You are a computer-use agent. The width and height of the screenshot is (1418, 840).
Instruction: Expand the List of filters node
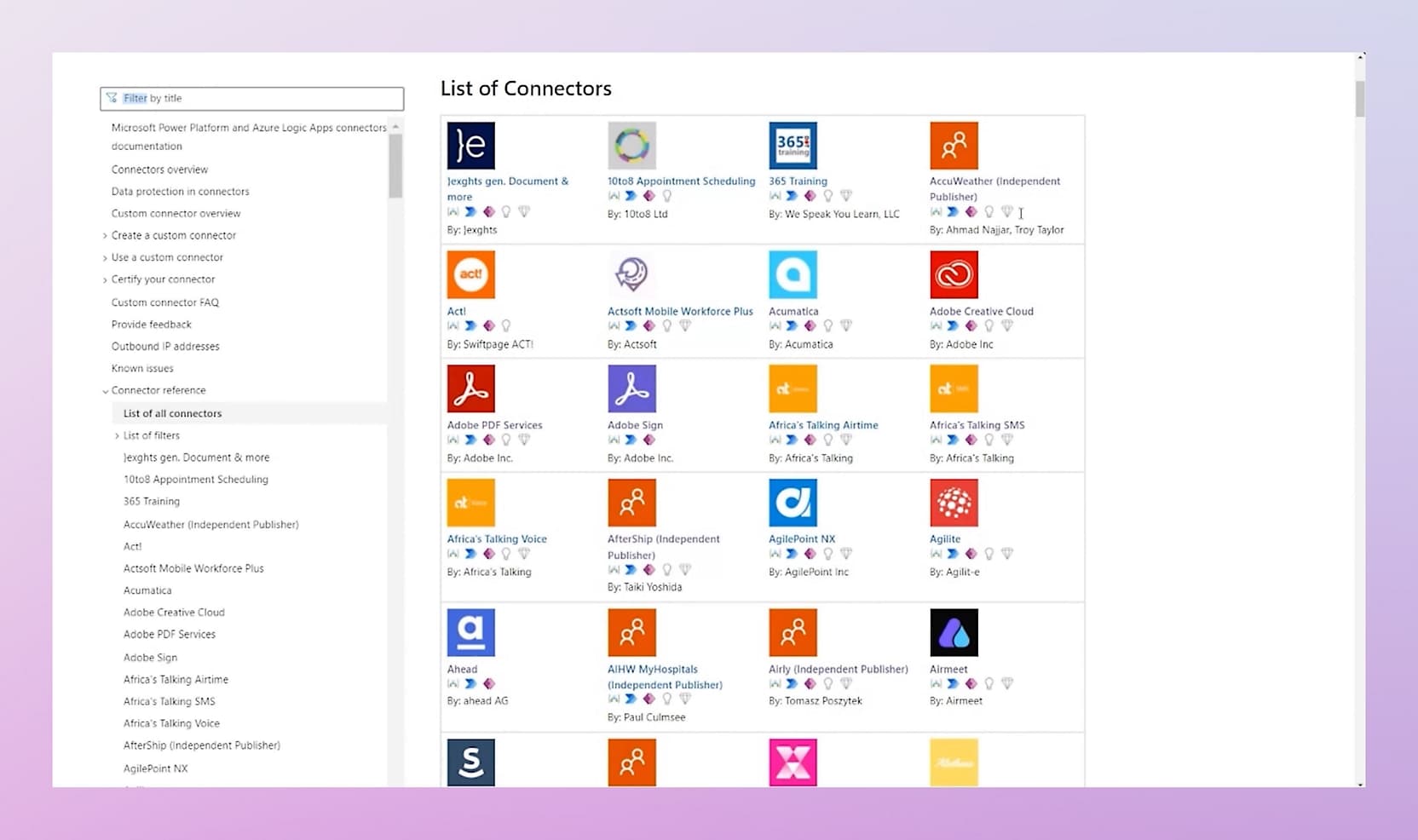pyautogui.click(x=117, y=436)
